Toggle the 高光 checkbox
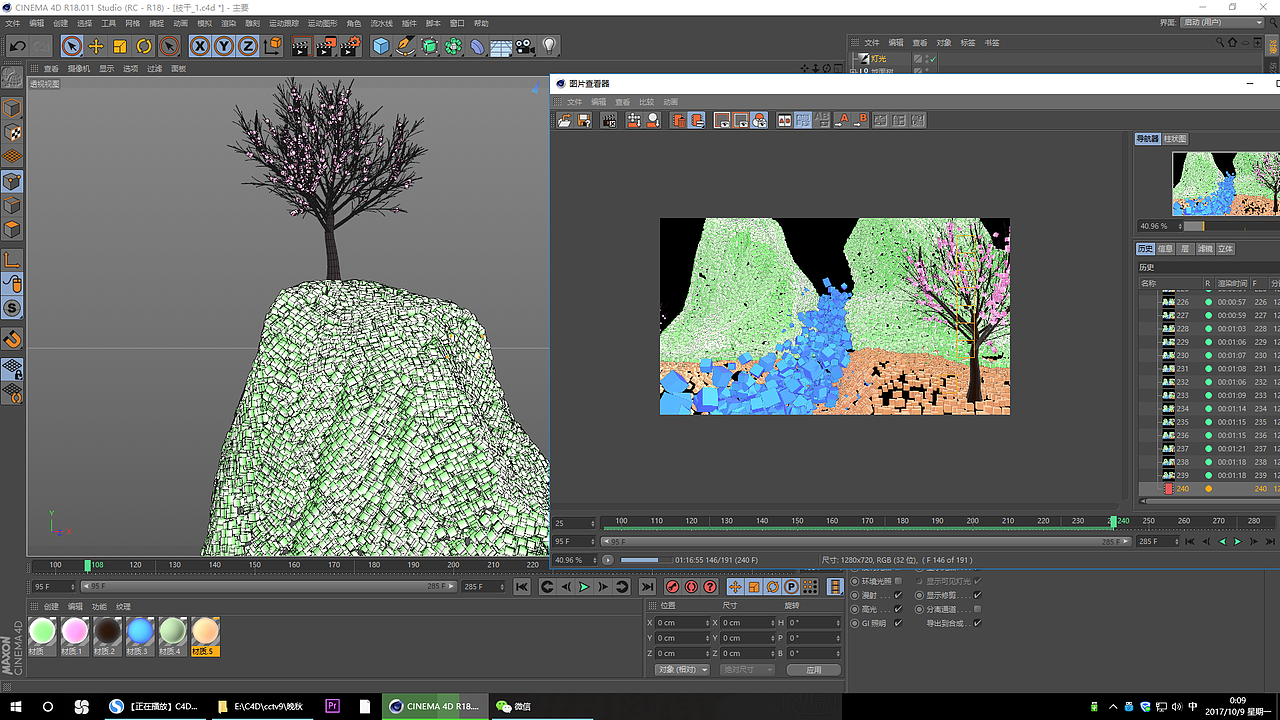This screenshot has width=1280, height=720. coord(898,609)
